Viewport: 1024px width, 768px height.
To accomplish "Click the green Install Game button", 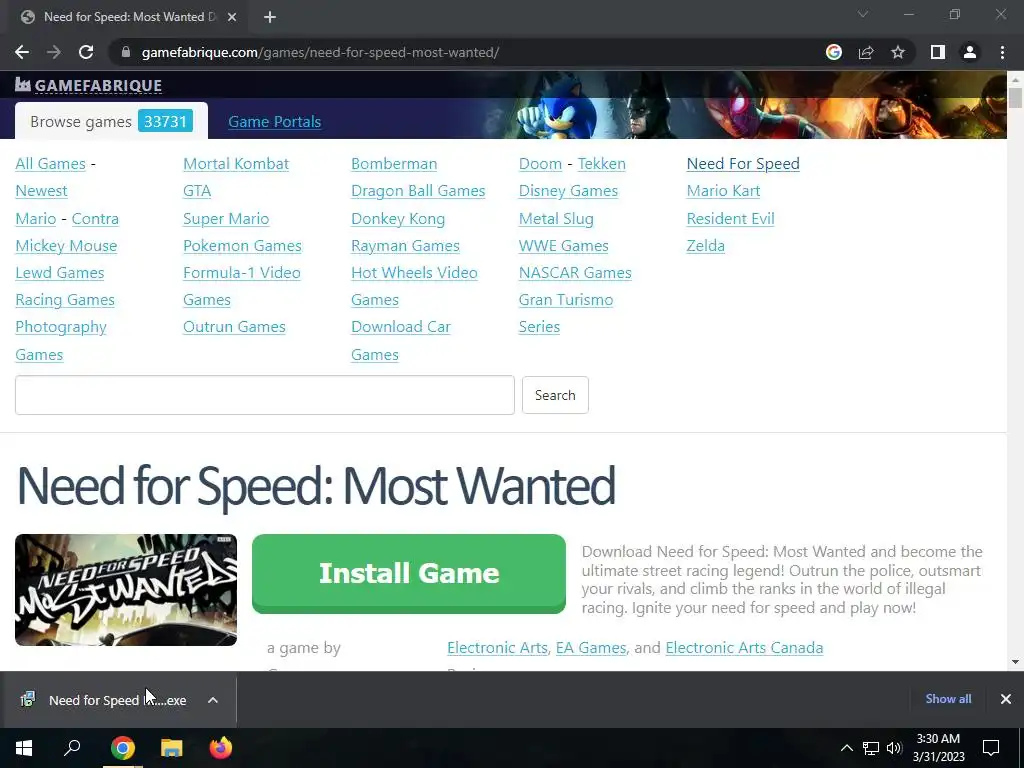I will pyautogui.click(x=409, y=573).
